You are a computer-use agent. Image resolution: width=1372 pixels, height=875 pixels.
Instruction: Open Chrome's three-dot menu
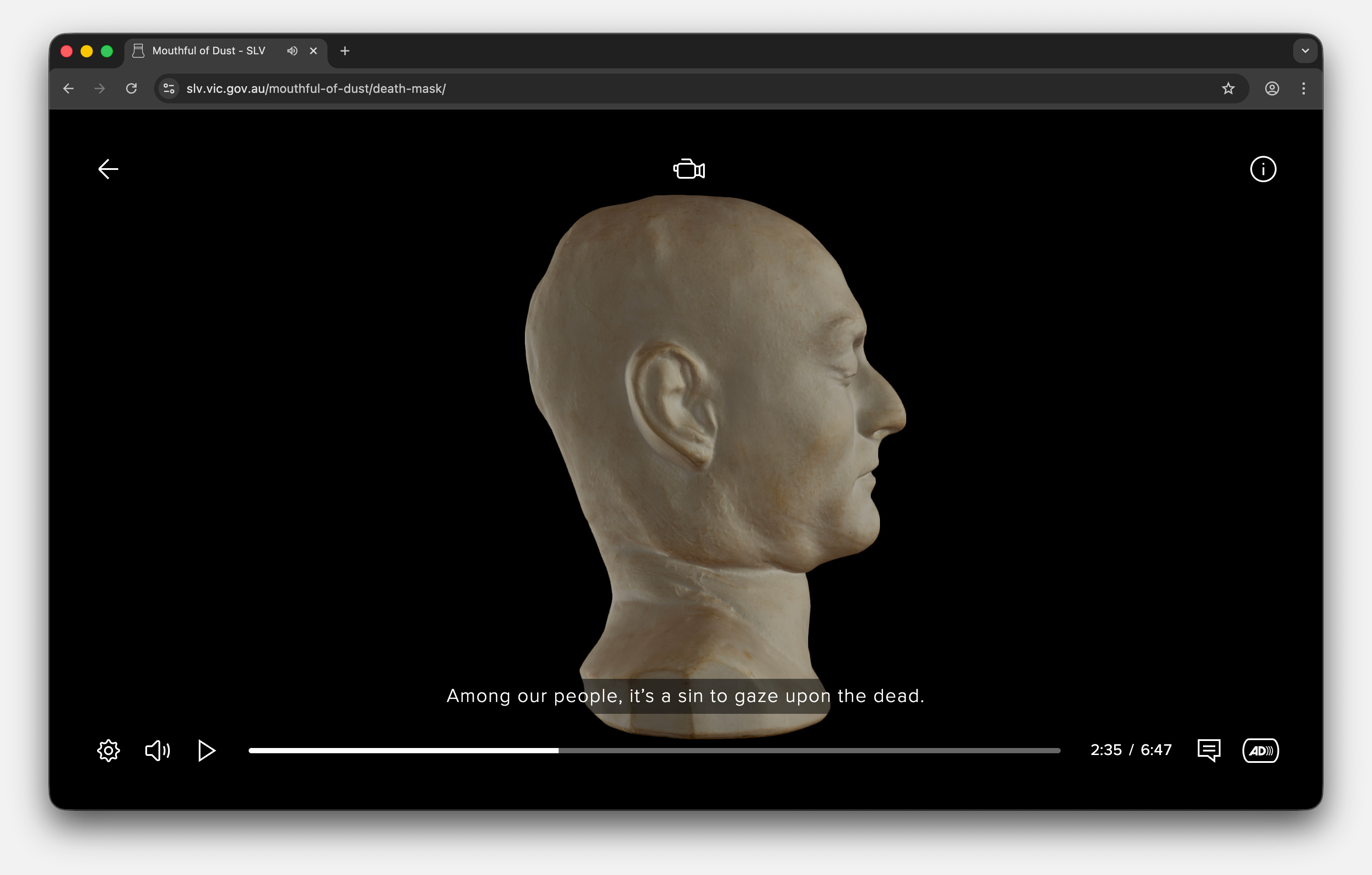[1303, 88]
